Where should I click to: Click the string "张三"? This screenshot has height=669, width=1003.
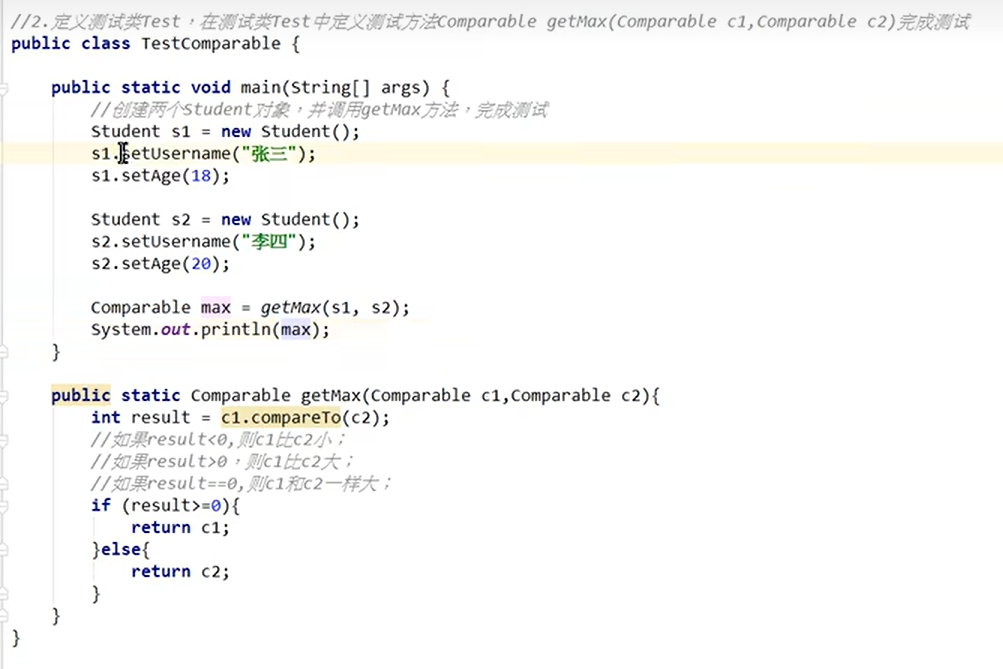point(269,153)
